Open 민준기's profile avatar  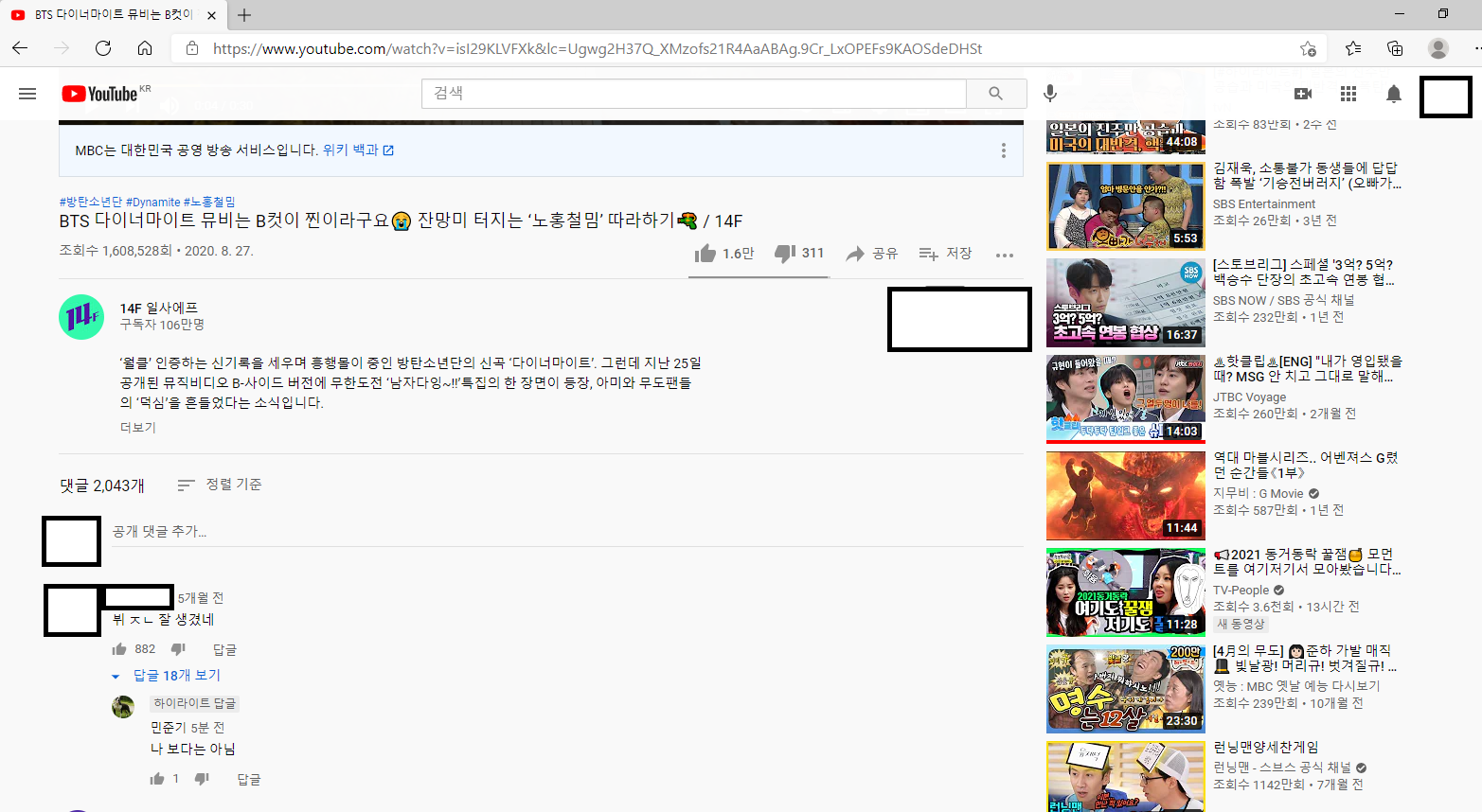pos(123,707)
